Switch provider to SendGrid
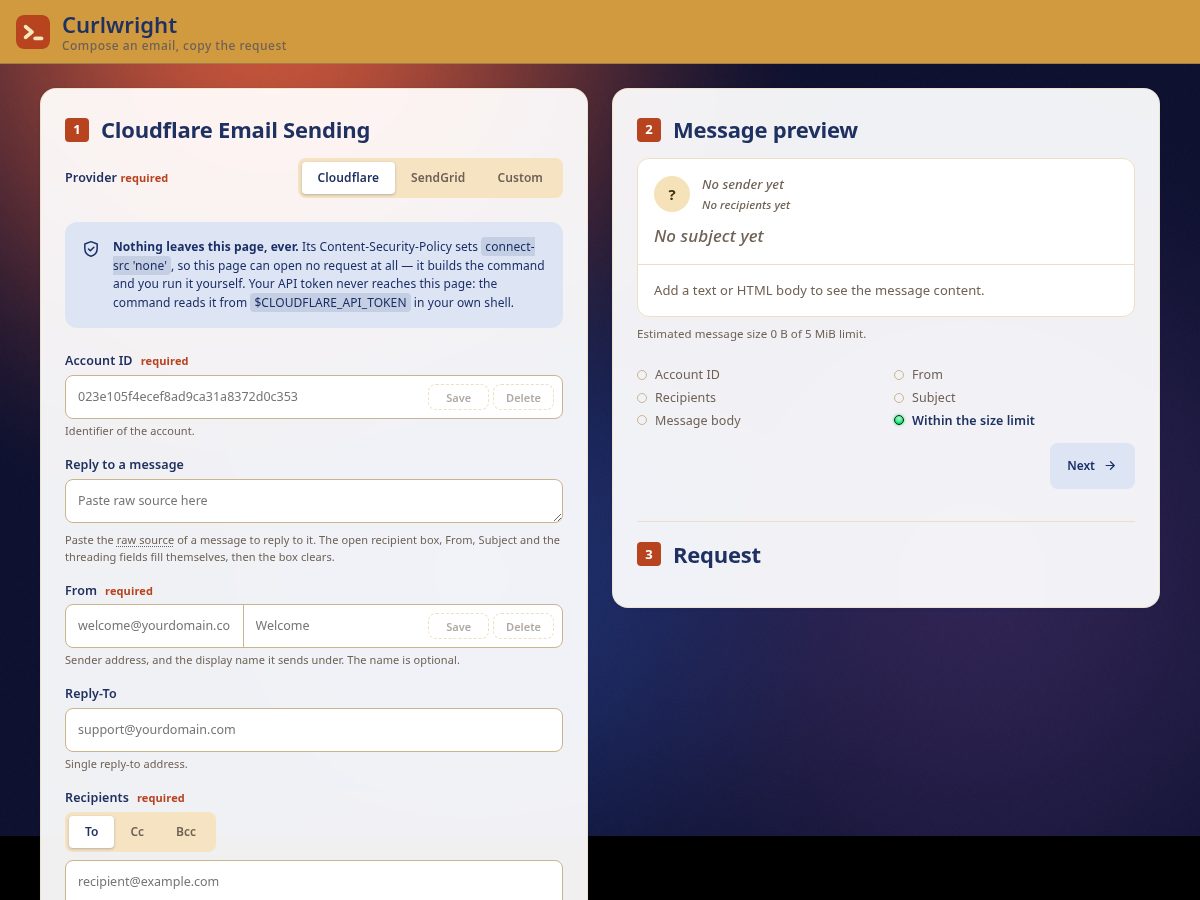Viewport: 1200px width, 900px height. (x=438, y=178)
